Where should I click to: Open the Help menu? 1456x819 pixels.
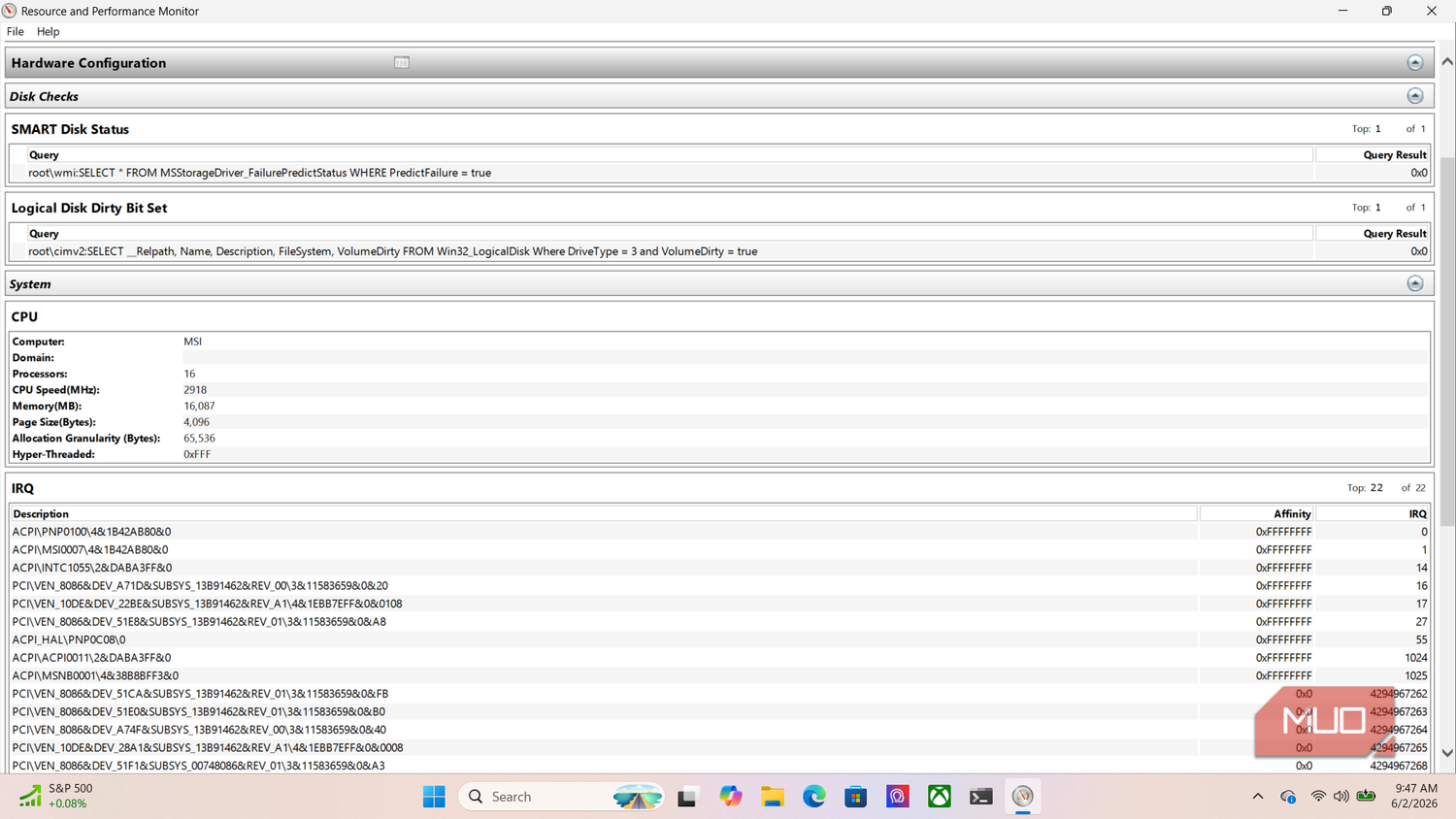click(x=48, y=31)
